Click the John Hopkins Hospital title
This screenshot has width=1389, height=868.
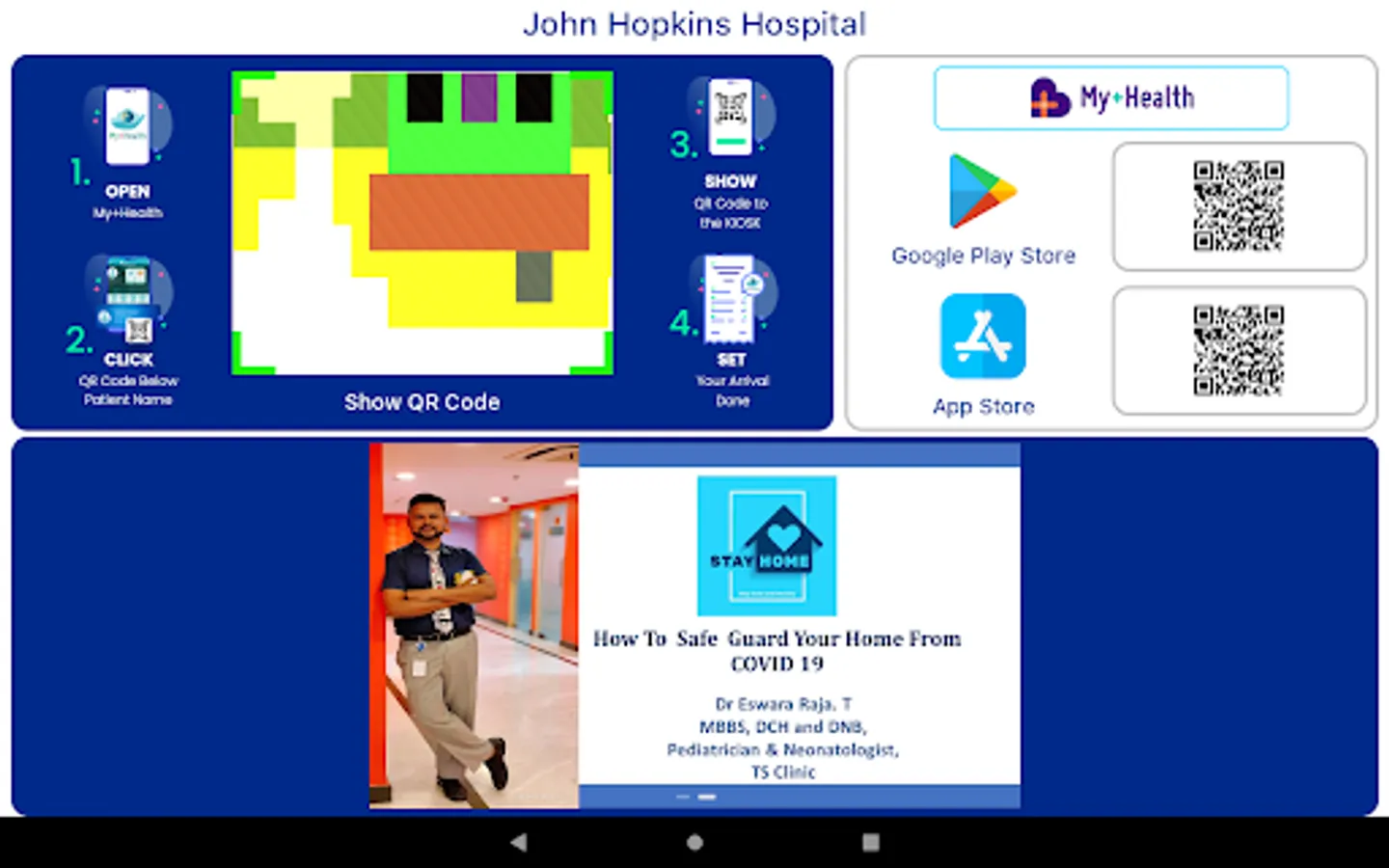[x=694, y=24]
